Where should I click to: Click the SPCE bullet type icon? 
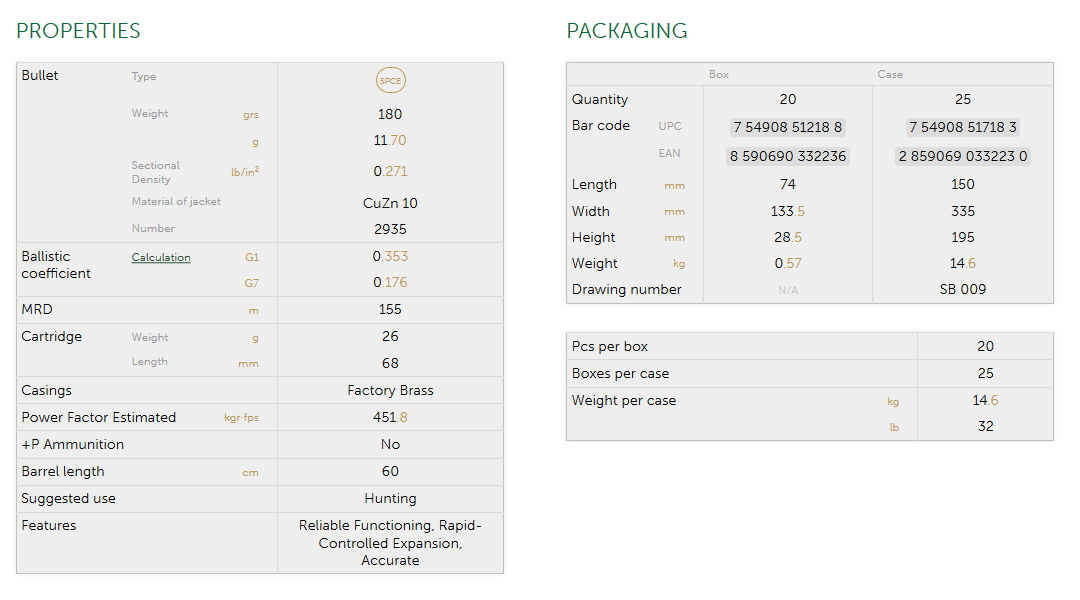390,82
